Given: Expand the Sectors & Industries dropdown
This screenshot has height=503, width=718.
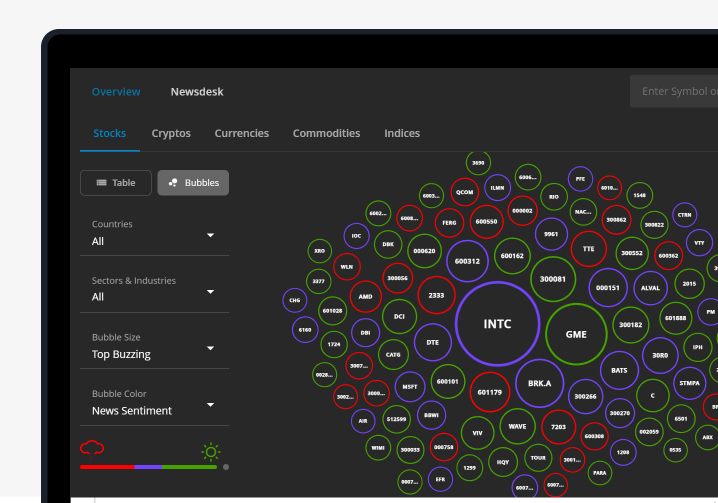Looking at the screenshot, I should pyautogui.click(x=154, y=290).
